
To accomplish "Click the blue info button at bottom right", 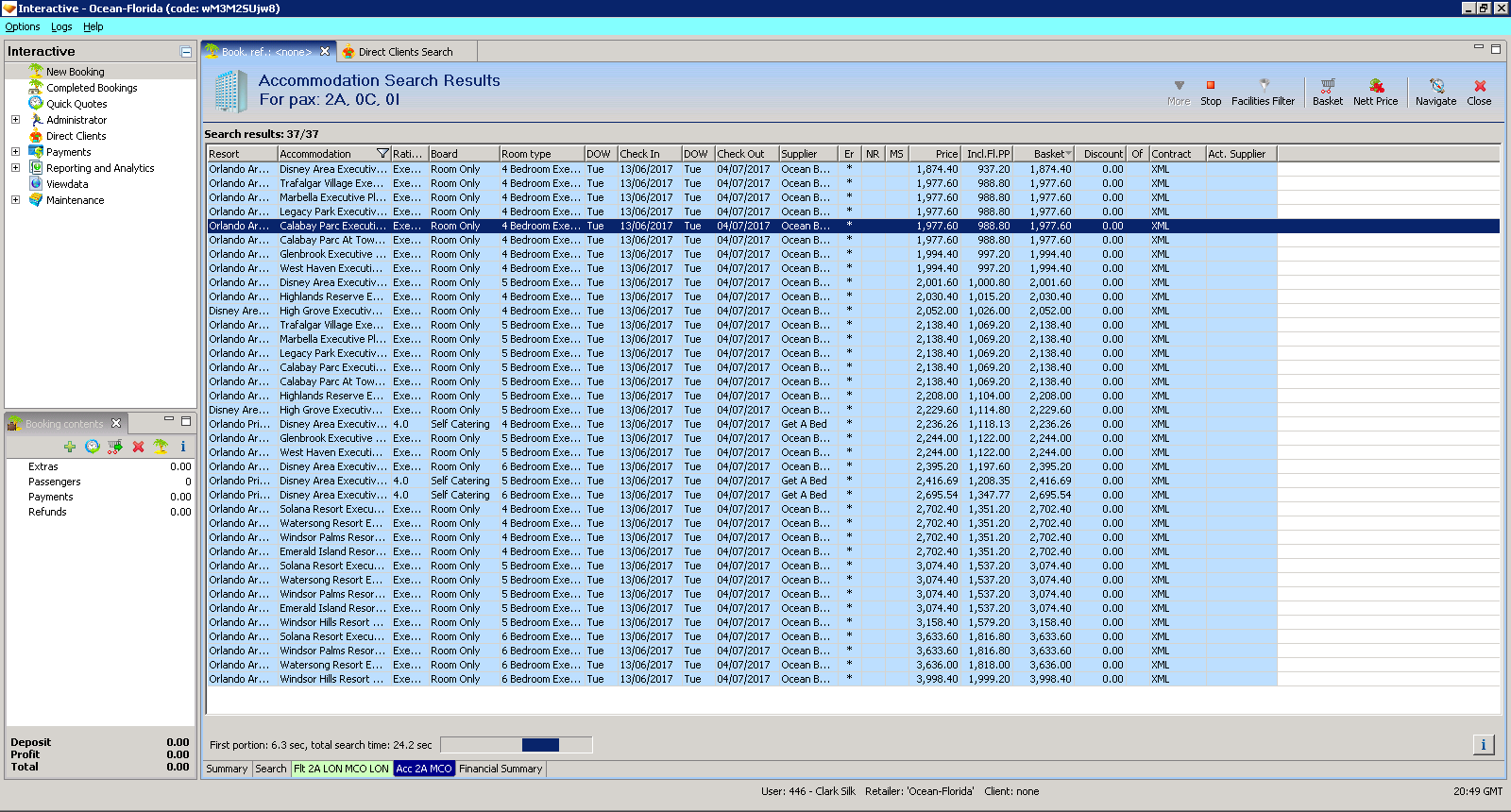I will pos(1483,745).
